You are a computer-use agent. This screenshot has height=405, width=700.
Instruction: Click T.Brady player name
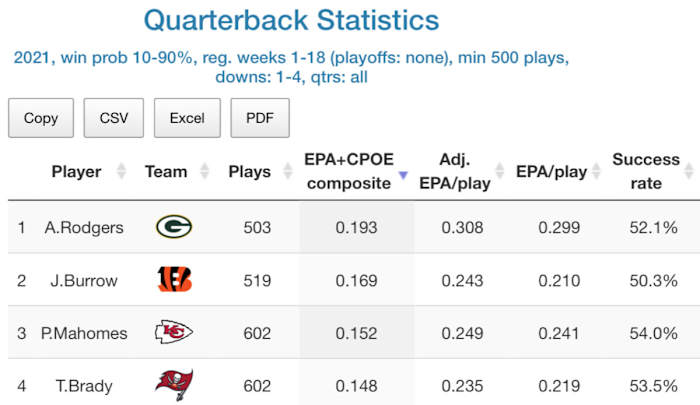click(84, 385)
